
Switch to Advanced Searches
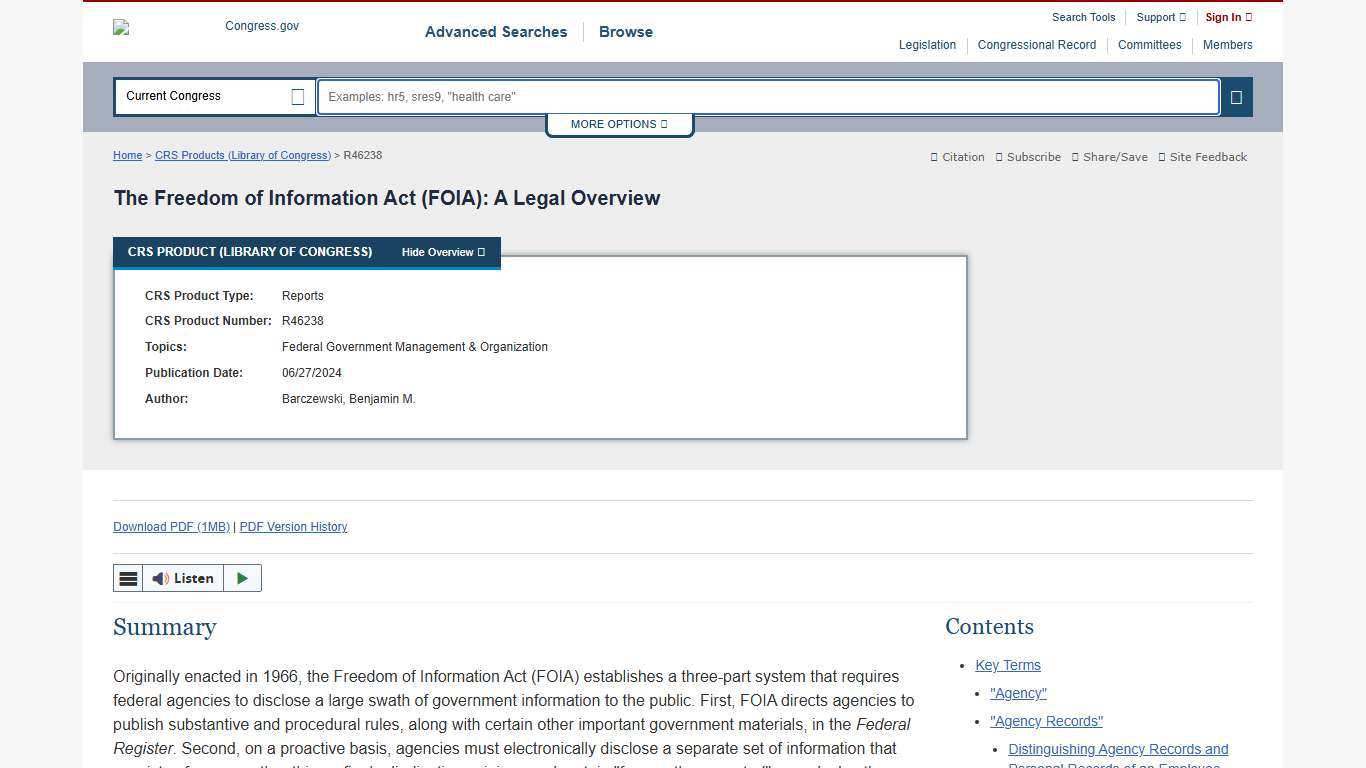pyautogui.click(x=496, y=32)
